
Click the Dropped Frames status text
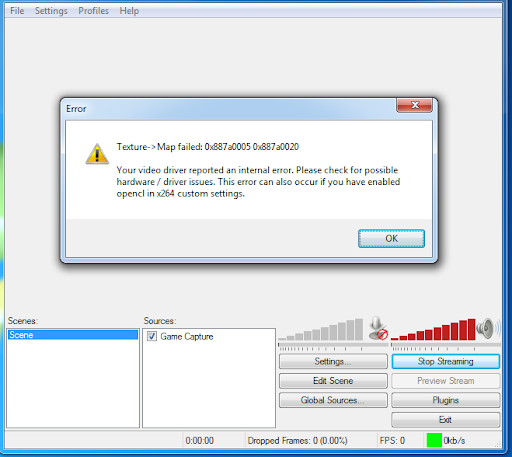coord(297,440)
